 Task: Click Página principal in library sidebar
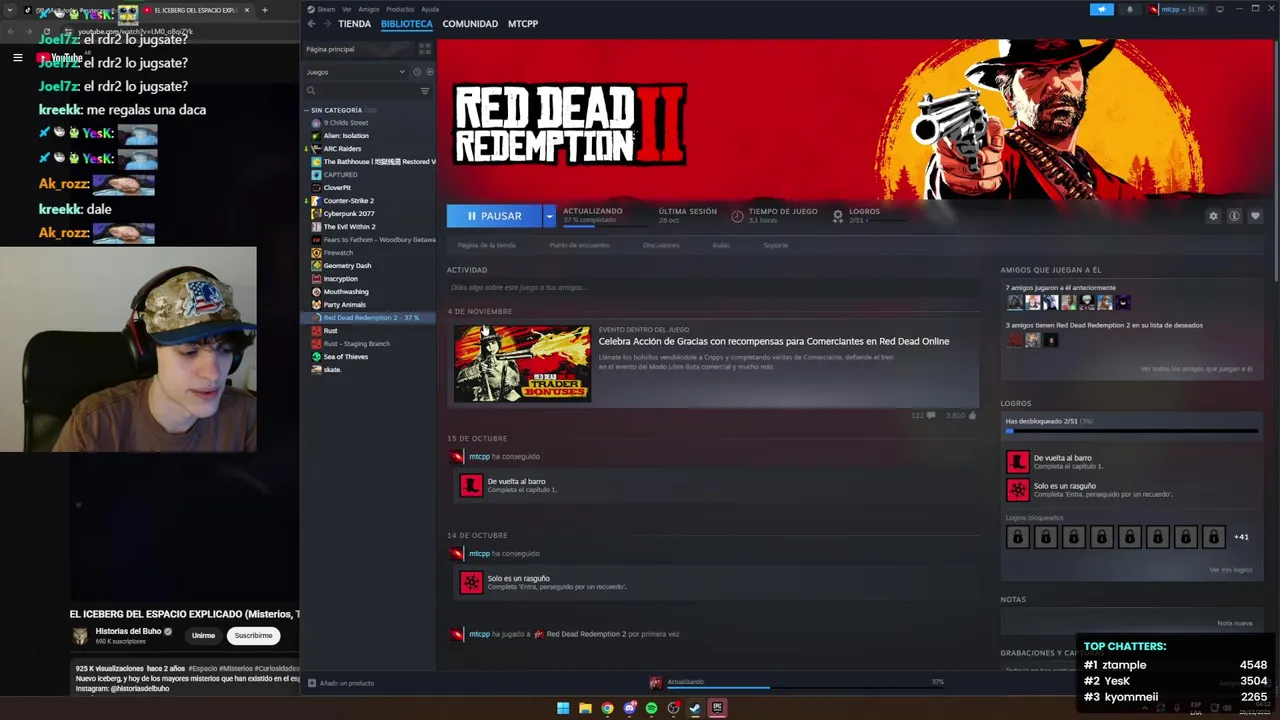pos(360,49)
